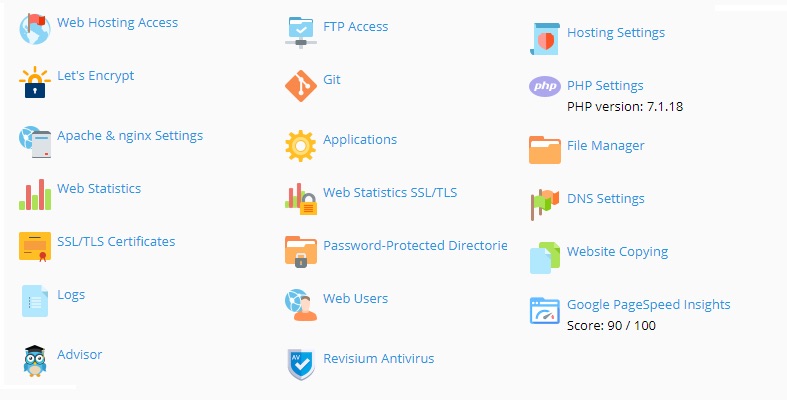Click the PHP Settings purple icon
The image size is (787, 400).
[x=544, y=87]
